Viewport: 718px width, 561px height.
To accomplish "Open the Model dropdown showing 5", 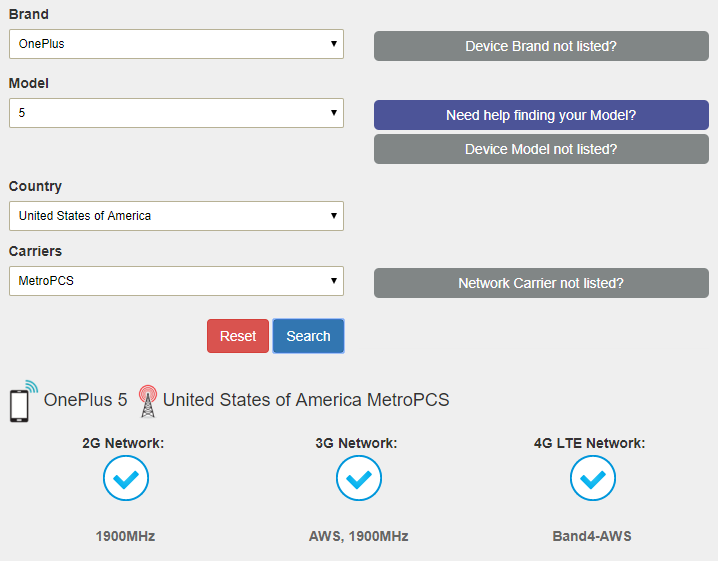I will (x=176, y=113).
